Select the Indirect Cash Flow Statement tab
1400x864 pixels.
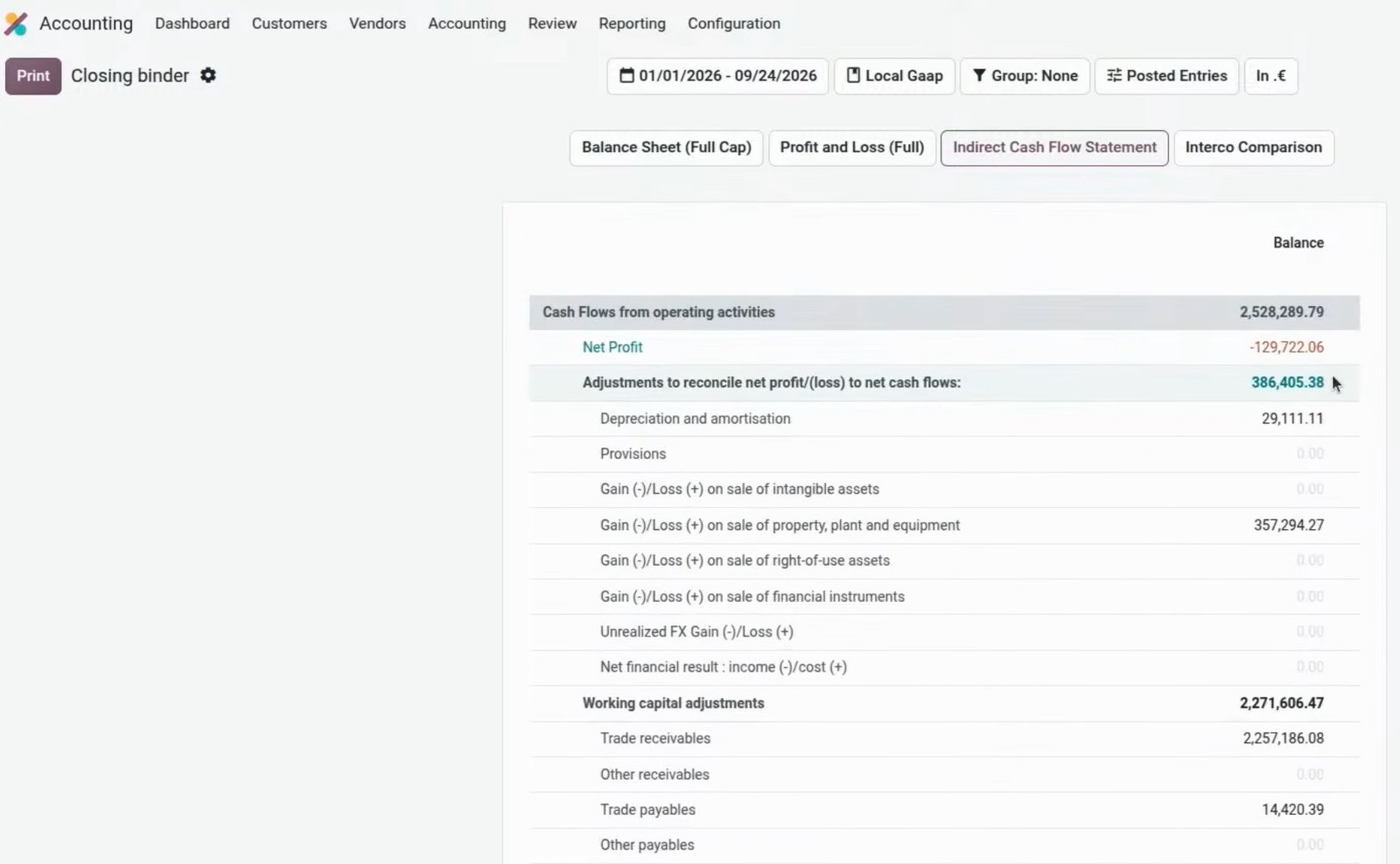coord(1054,148)
